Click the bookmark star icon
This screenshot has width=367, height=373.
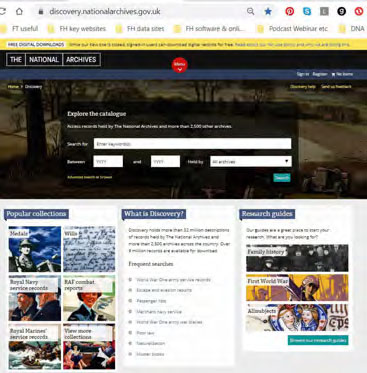click(x=268, y=12)
